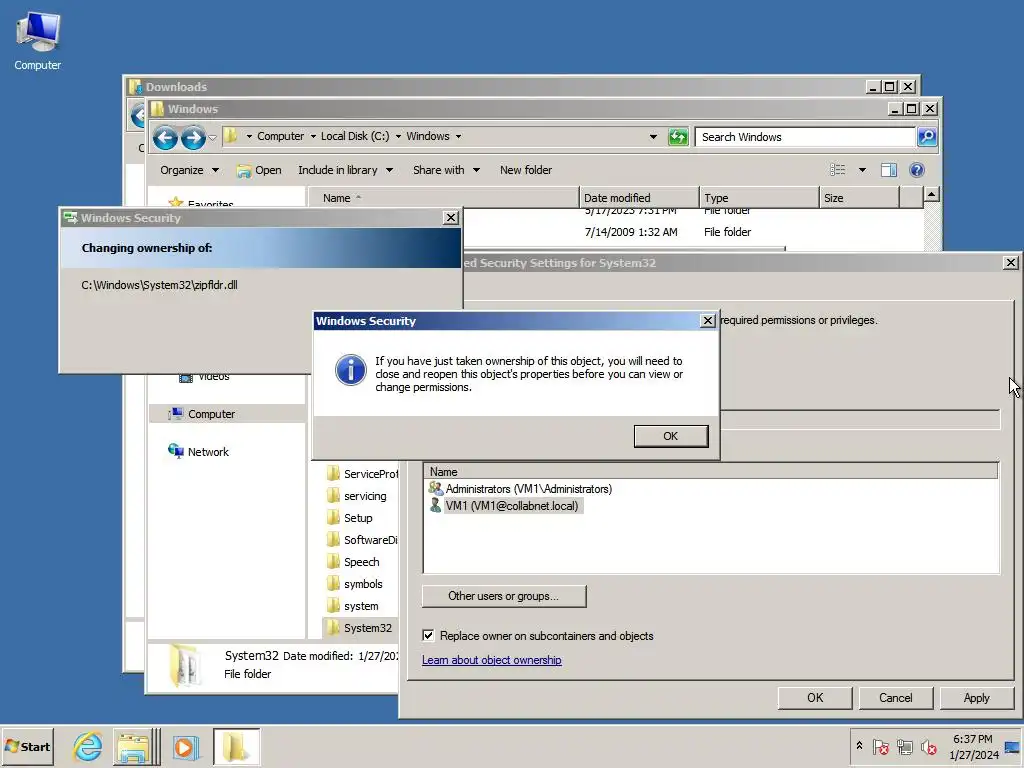The width and height of the screenshot is (1024, 768).
Task: Sort by the Name column header
Action: pyautogui.click(x=443, y=198)
